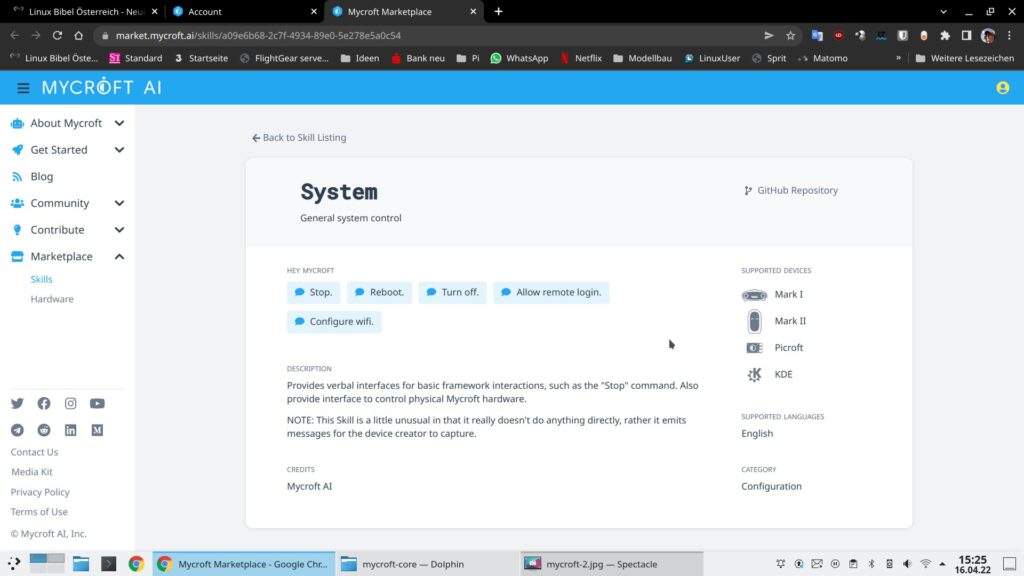Open the Contact Us link

coord(34,452)
